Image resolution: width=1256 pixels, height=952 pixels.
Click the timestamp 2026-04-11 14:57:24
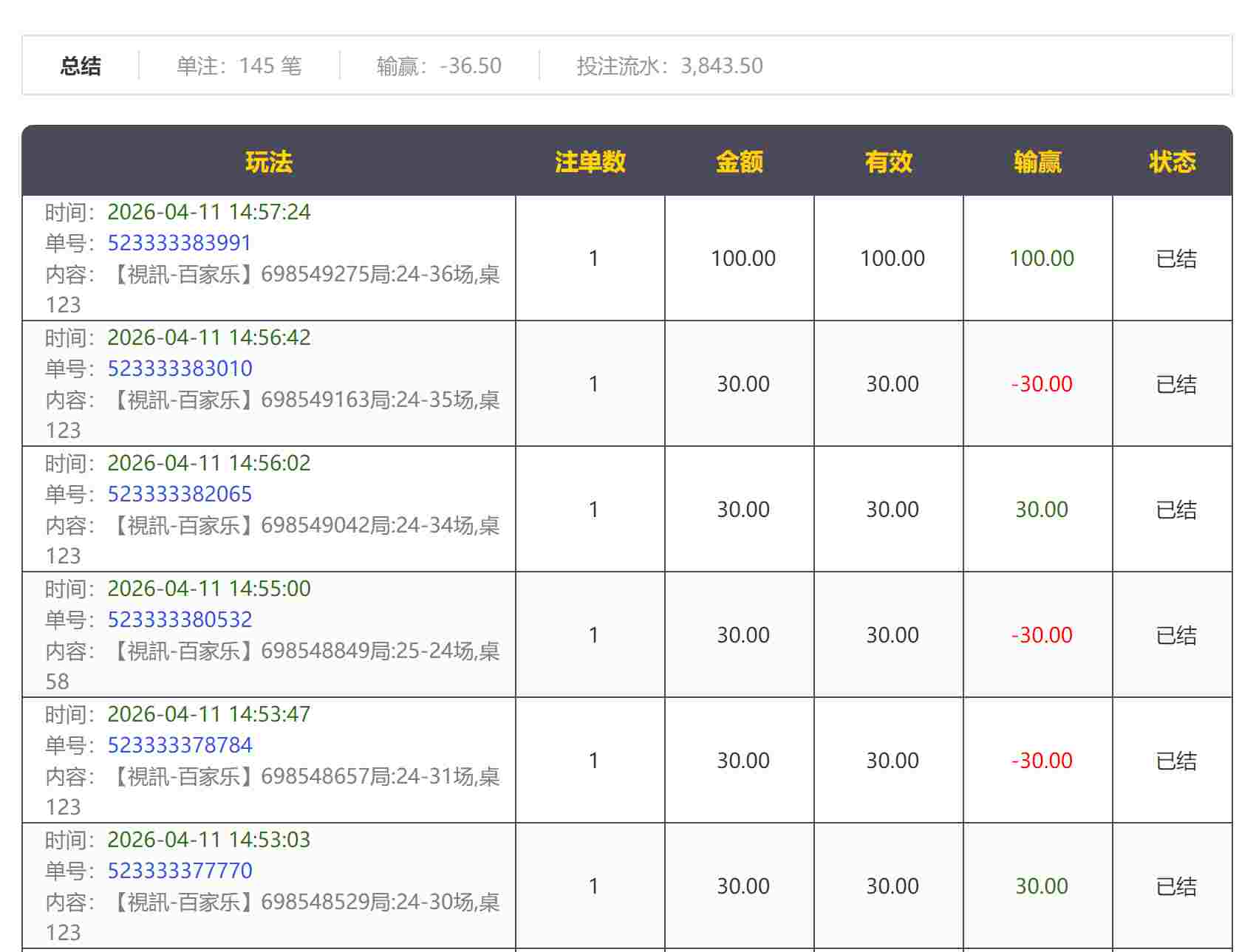(x=209, y=213)
